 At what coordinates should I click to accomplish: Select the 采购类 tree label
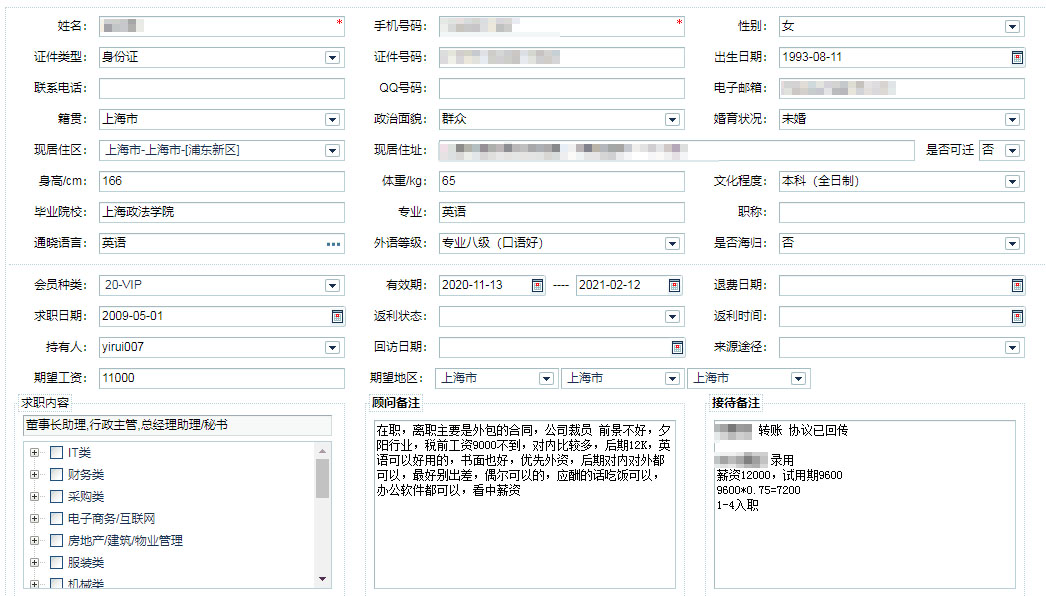(86, 497)
